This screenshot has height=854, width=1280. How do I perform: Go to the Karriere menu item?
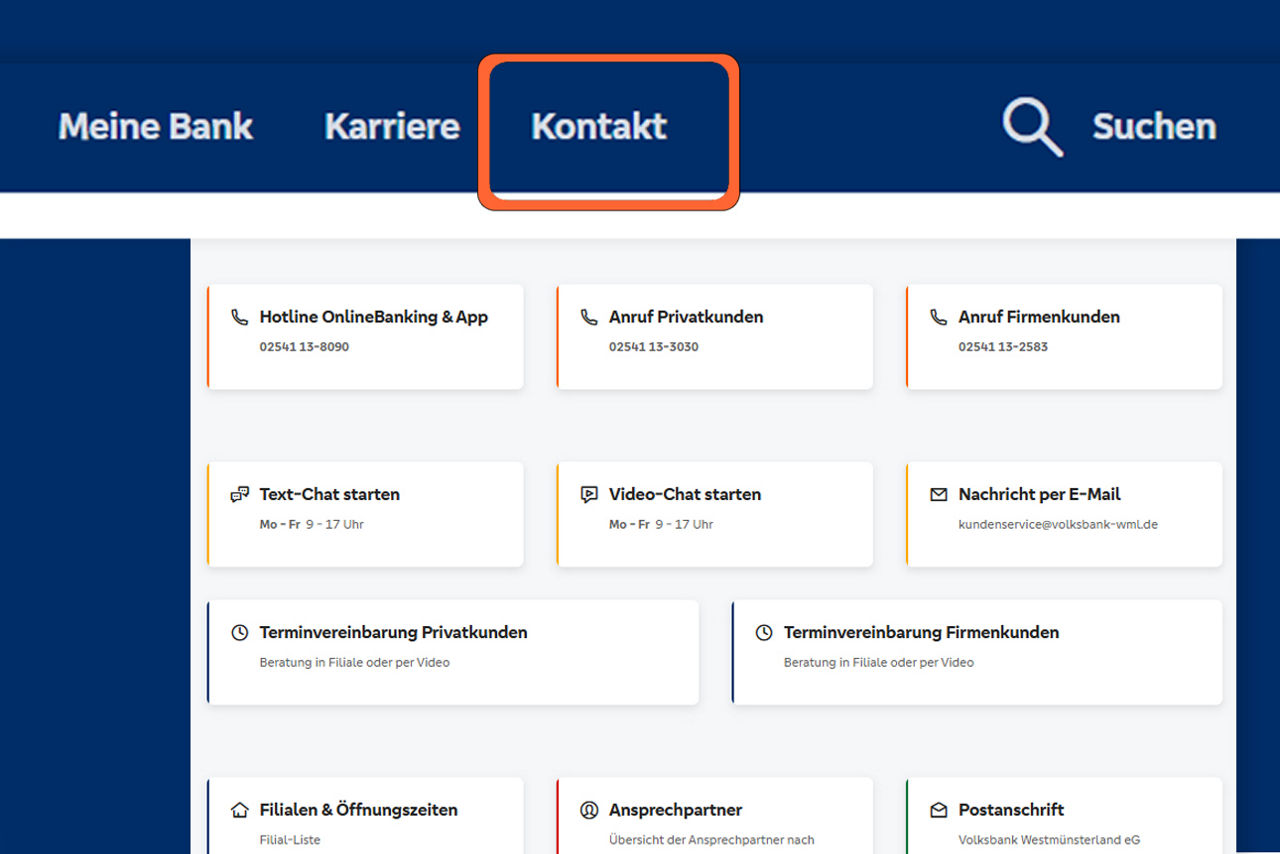point(392,127)
